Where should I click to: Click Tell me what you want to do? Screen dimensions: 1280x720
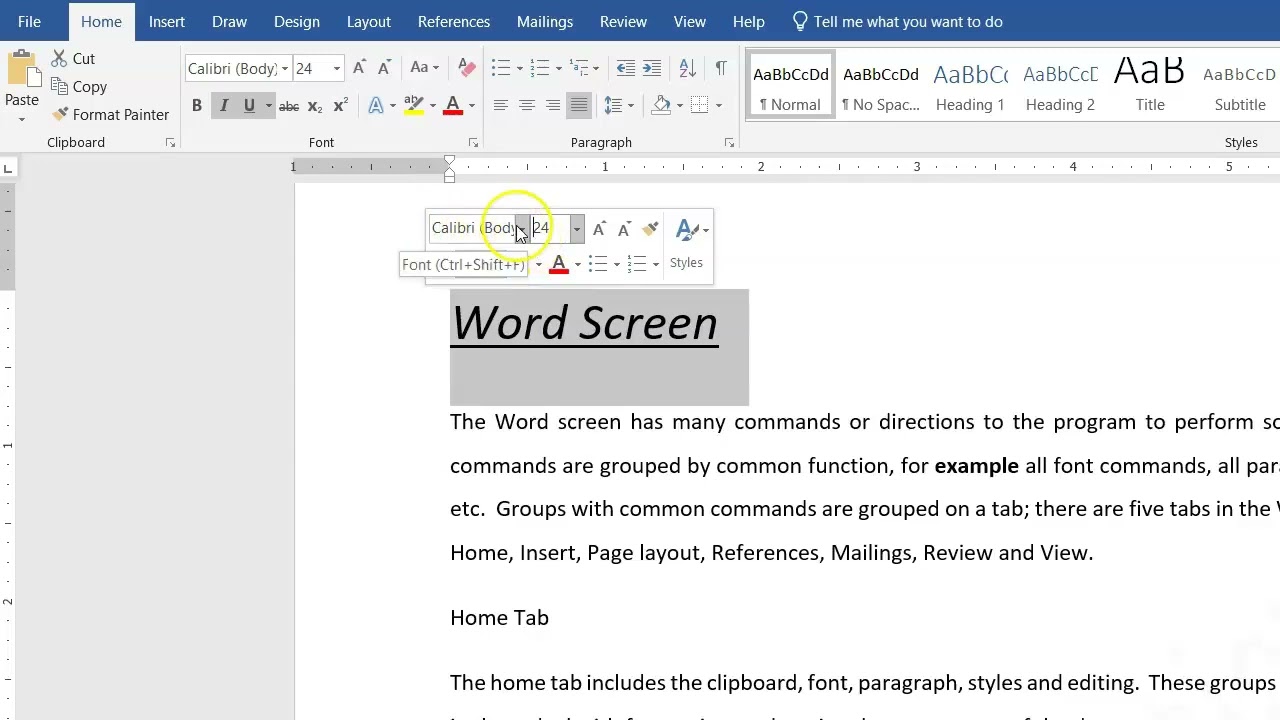click(x=896, y=21)
